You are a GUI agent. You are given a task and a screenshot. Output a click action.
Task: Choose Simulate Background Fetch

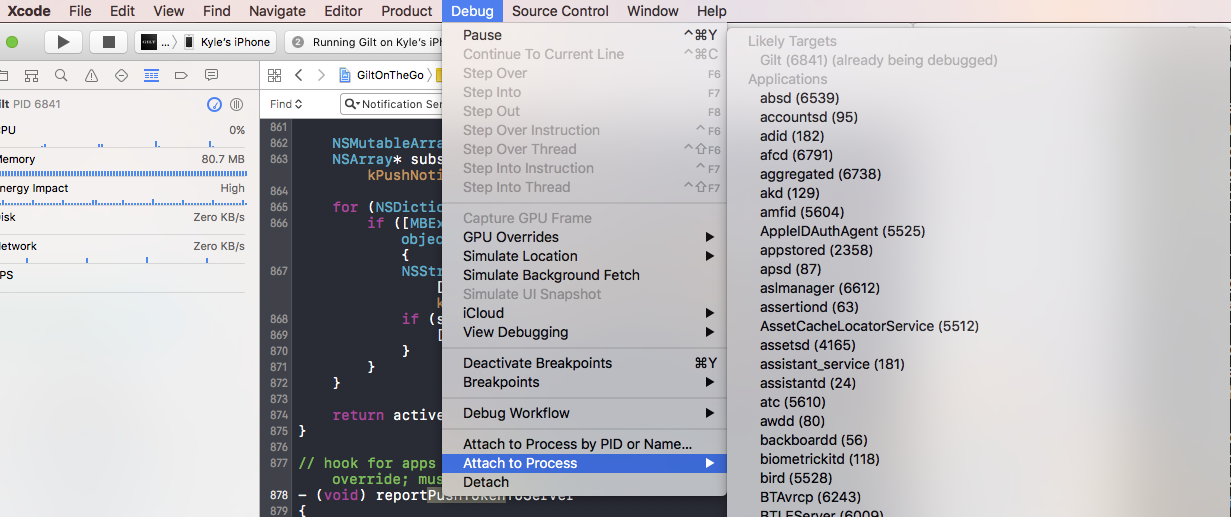coord(584,275)
